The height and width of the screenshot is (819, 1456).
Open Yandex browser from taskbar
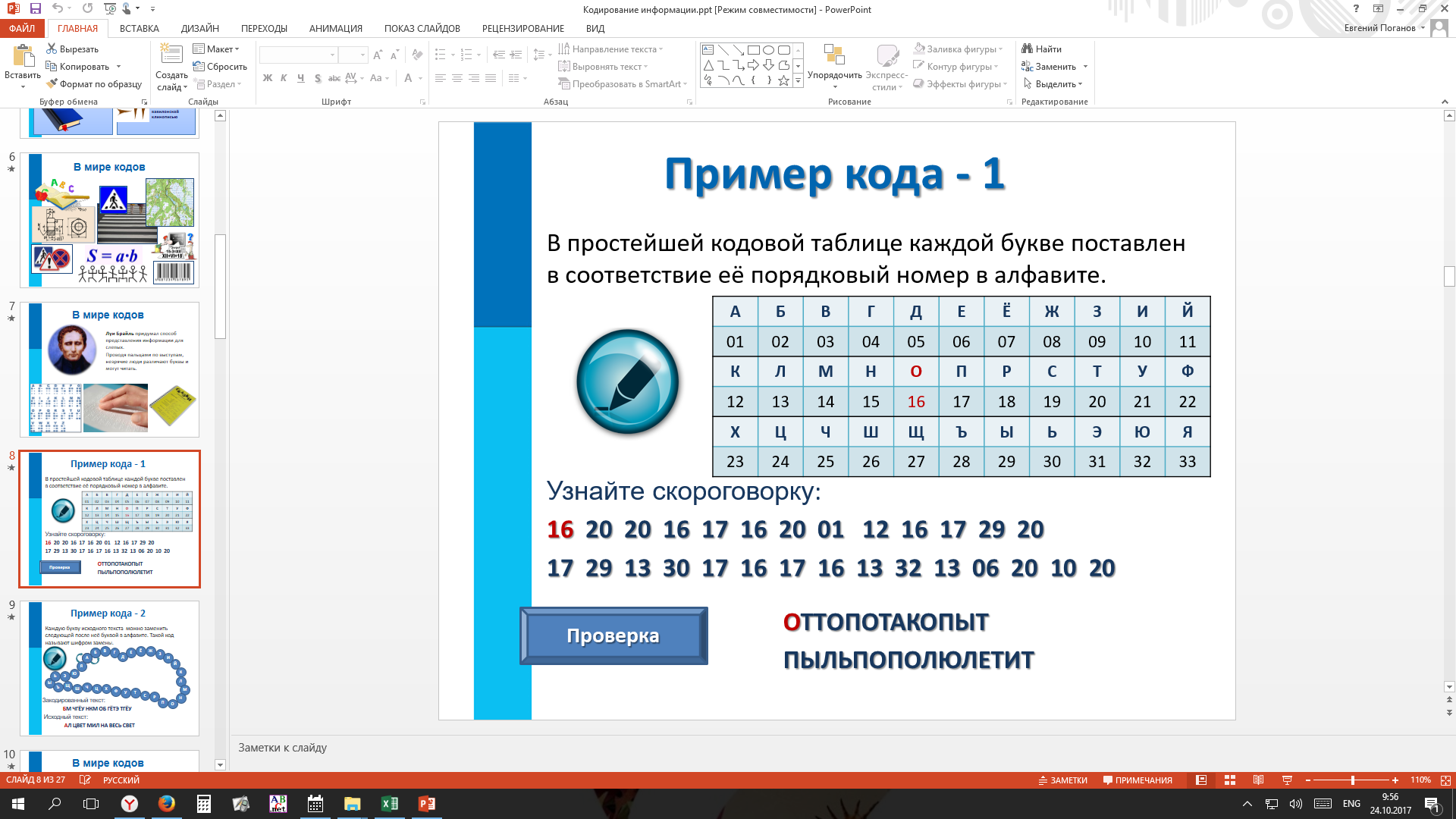(x=130, y=804)
